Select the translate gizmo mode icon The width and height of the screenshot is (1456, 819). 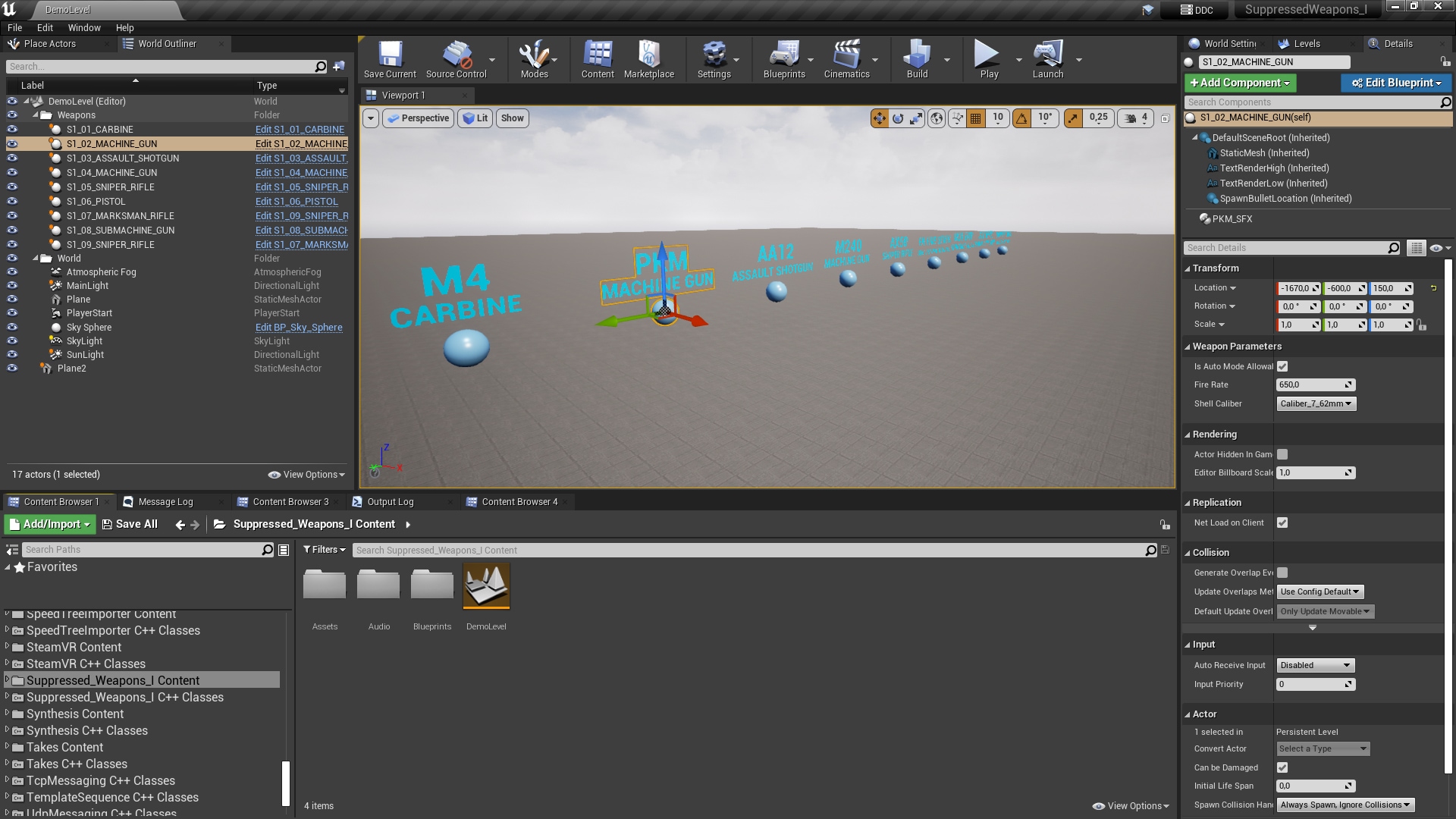[879, 118]
